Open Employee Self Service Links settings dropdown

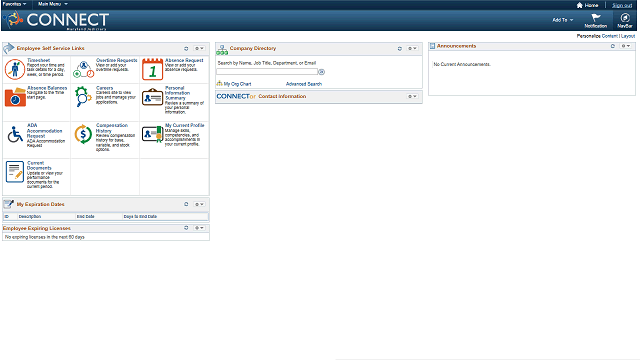pos(199,49)
